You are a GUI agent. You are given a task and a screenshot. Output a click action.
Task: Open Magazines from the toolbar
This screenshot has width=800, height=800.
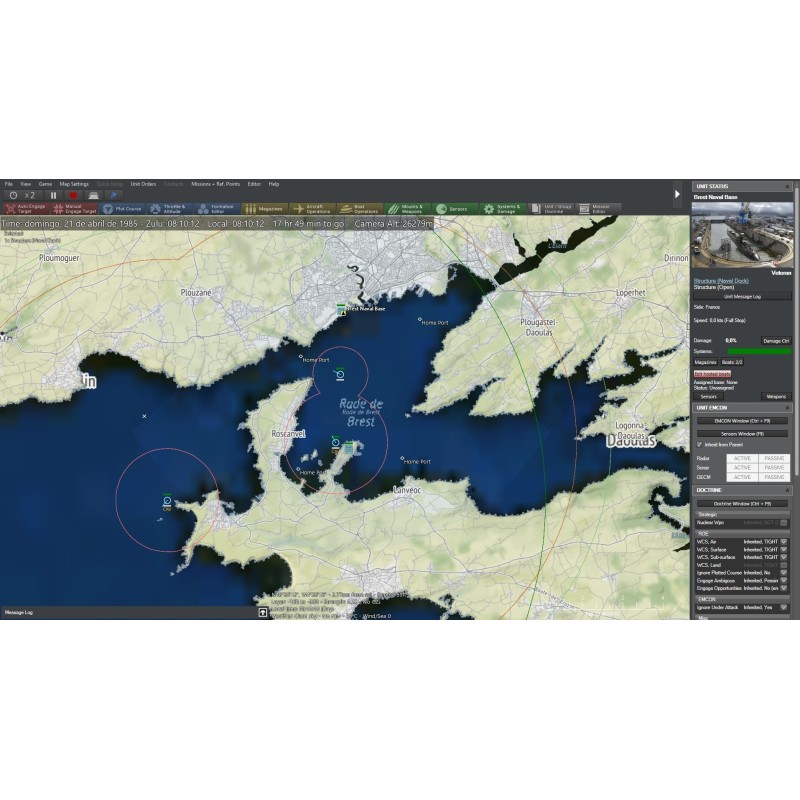263,209
